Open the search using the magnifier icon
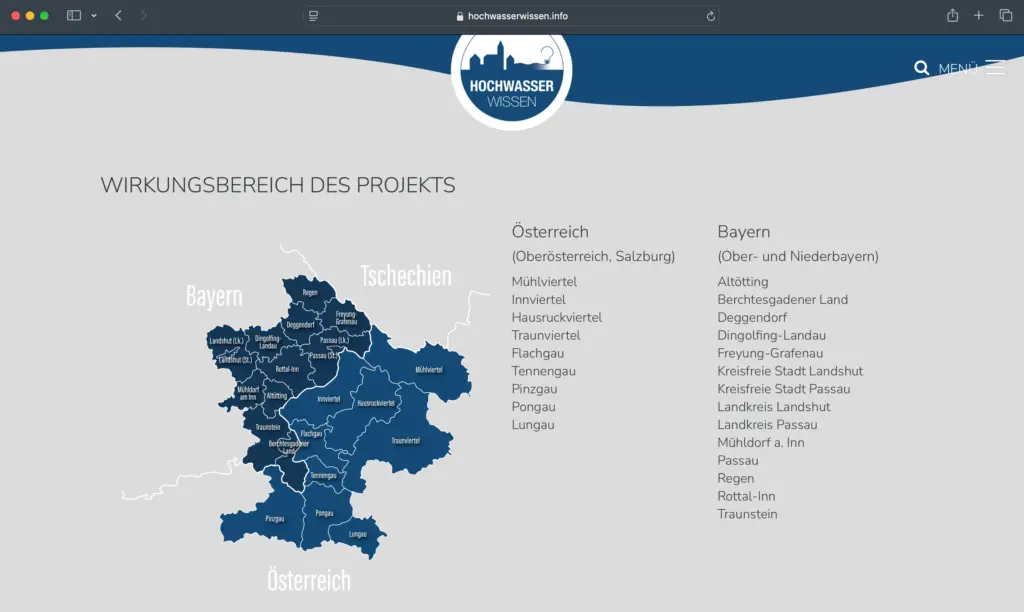Screen dimensions: 1024x612 coord(921,68)
